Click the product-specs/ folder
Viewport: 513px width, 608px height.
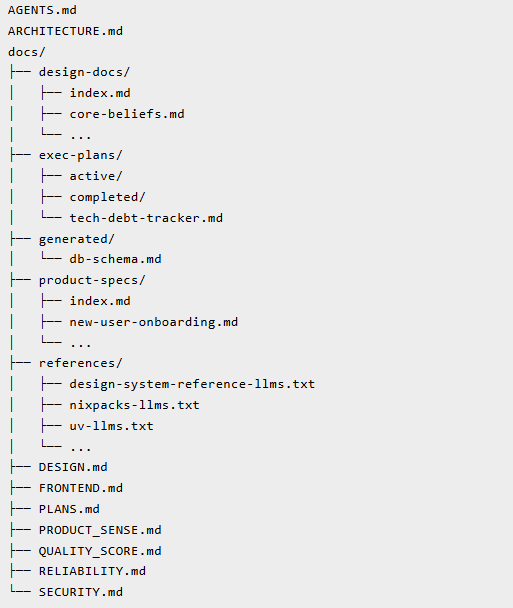[92, 280]
